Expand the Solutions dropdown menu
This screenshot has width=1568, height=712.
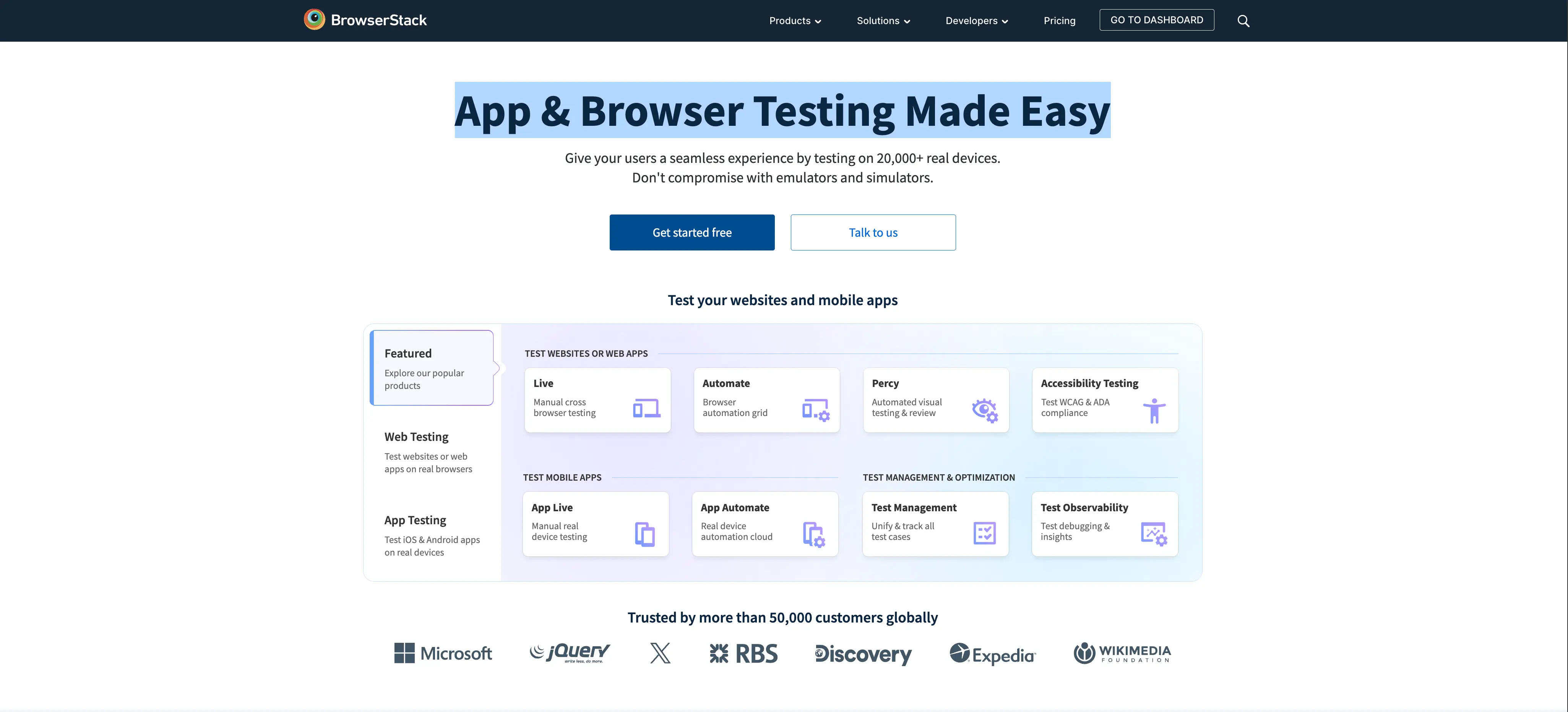tap(883, 21)
